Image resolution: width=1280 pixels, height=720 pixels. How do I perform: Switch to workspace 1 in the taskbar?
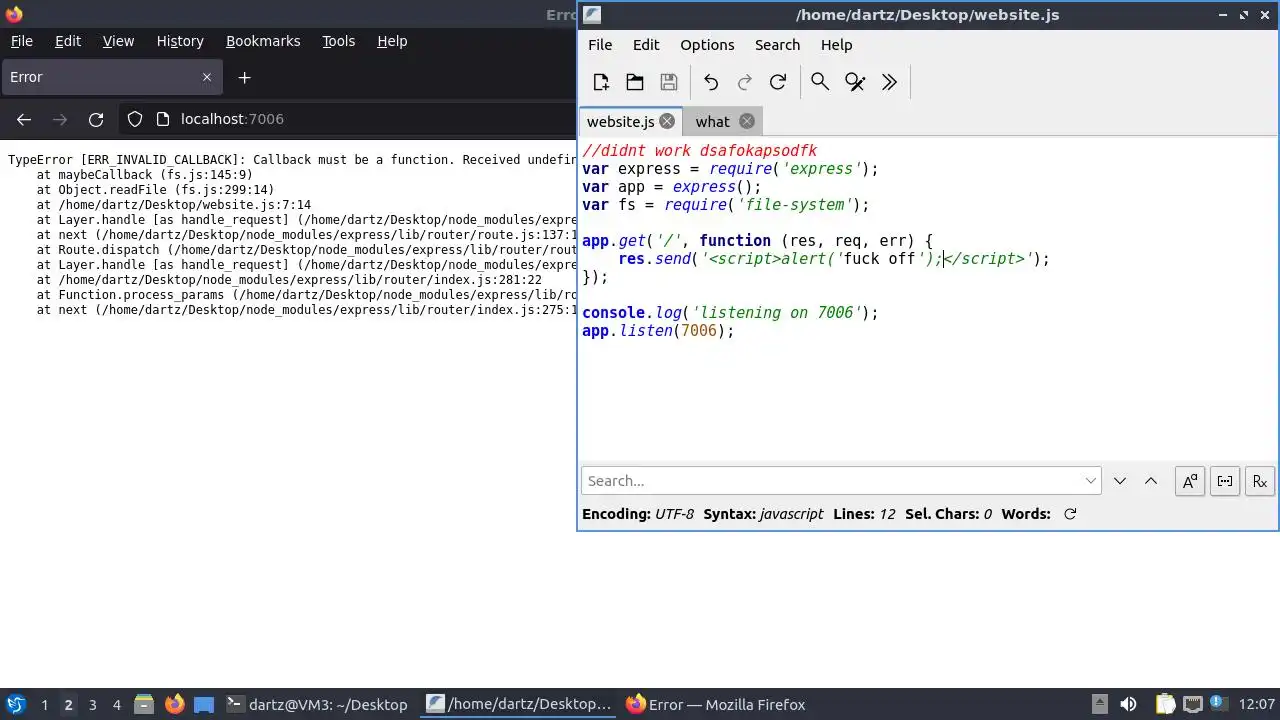[44, 704]
